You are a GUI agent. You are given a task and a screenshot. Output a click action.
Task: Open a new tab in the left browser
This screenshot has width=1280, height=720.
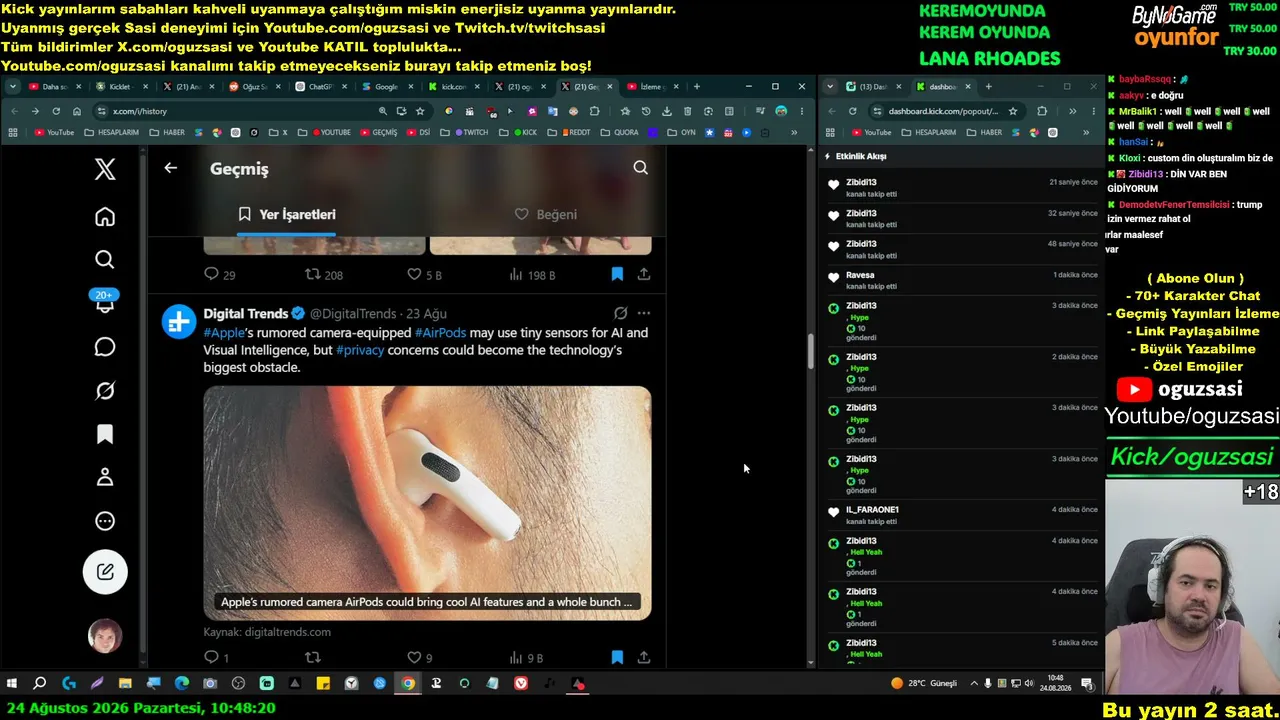pos(697,87)
